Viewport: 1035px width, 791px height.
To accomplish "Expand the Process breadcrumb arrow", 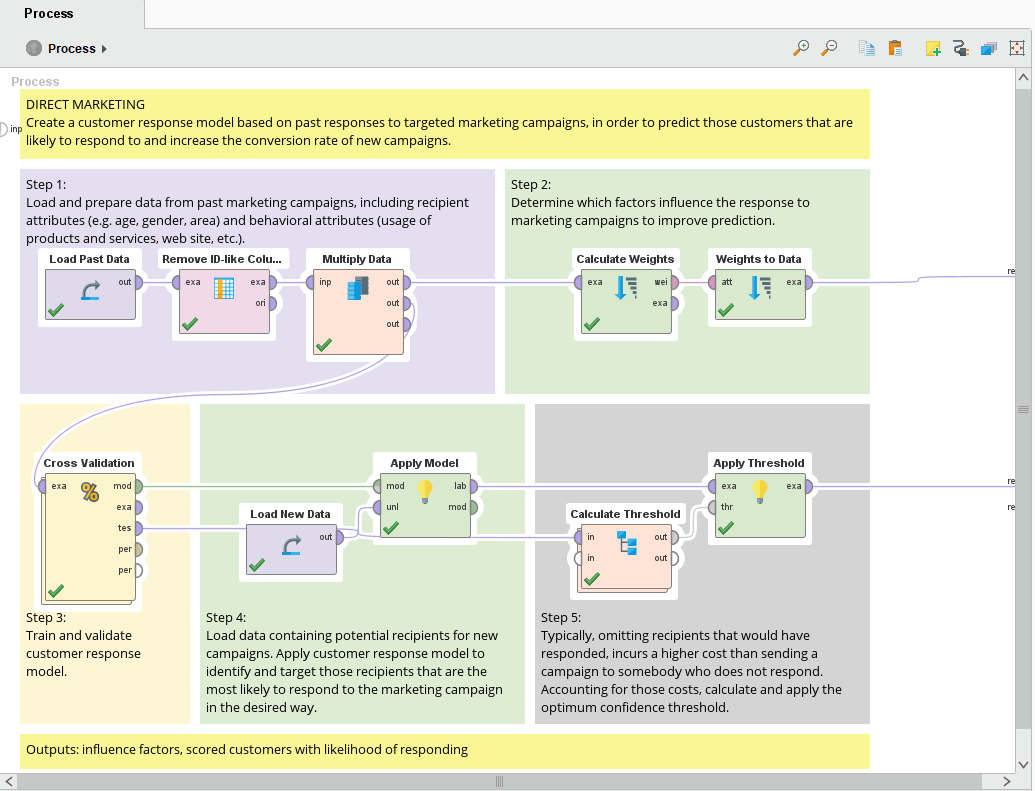I will (104, 49).
